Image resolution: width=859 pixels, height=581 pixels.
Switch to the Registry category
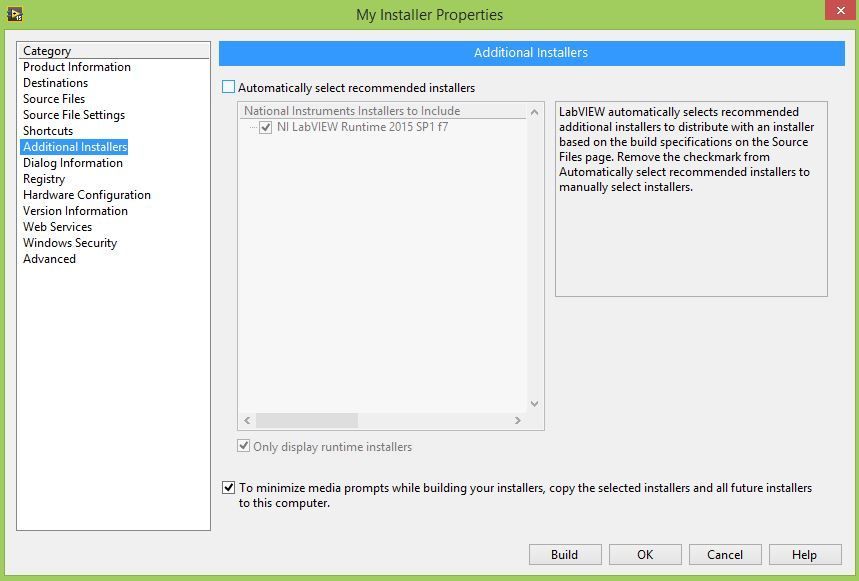44,179
